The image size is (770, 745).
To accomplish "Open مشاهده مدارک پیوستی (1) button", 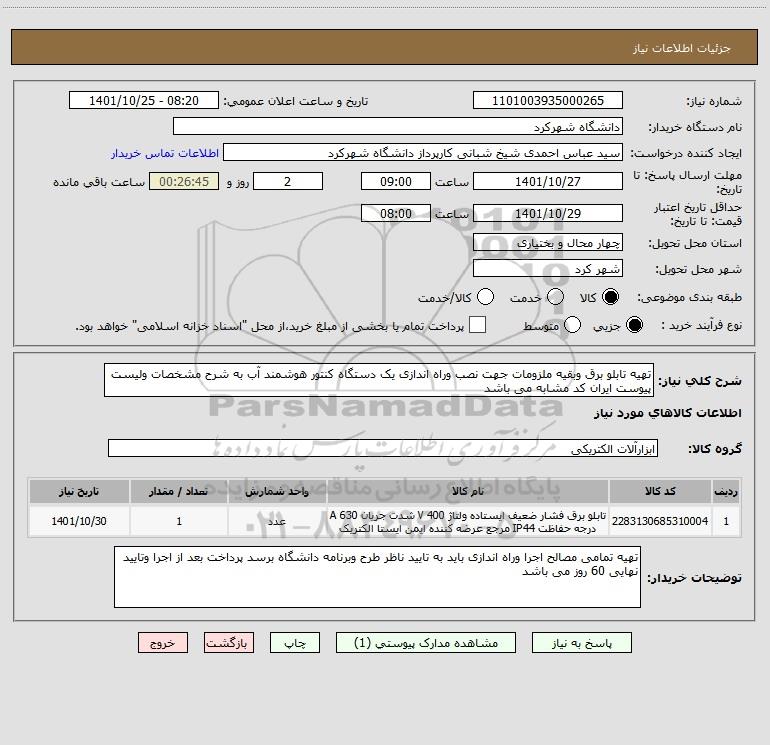I will pyautogui.click(x=426, y=643).
